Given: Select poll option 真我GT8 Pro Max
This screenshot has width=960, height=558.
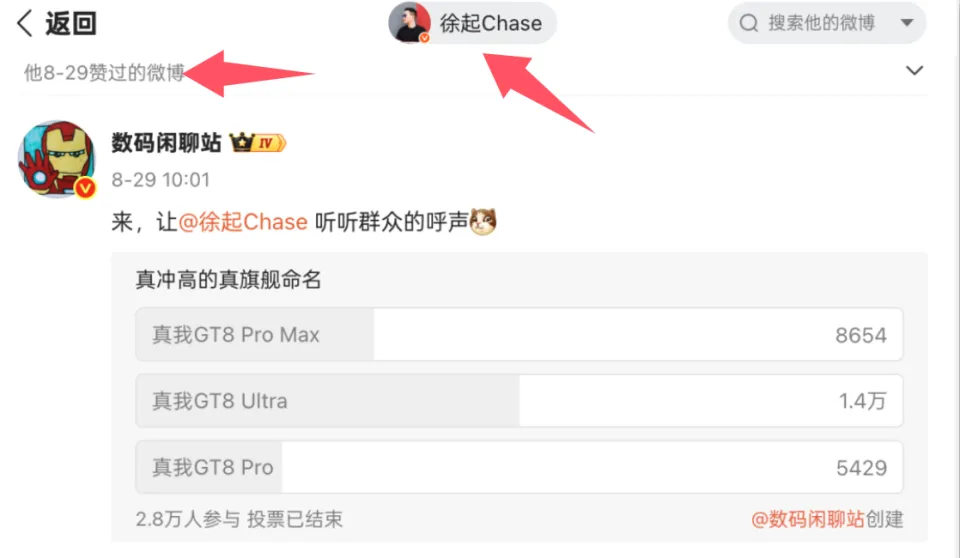Looking at the screenshot, I should (519, 334).
